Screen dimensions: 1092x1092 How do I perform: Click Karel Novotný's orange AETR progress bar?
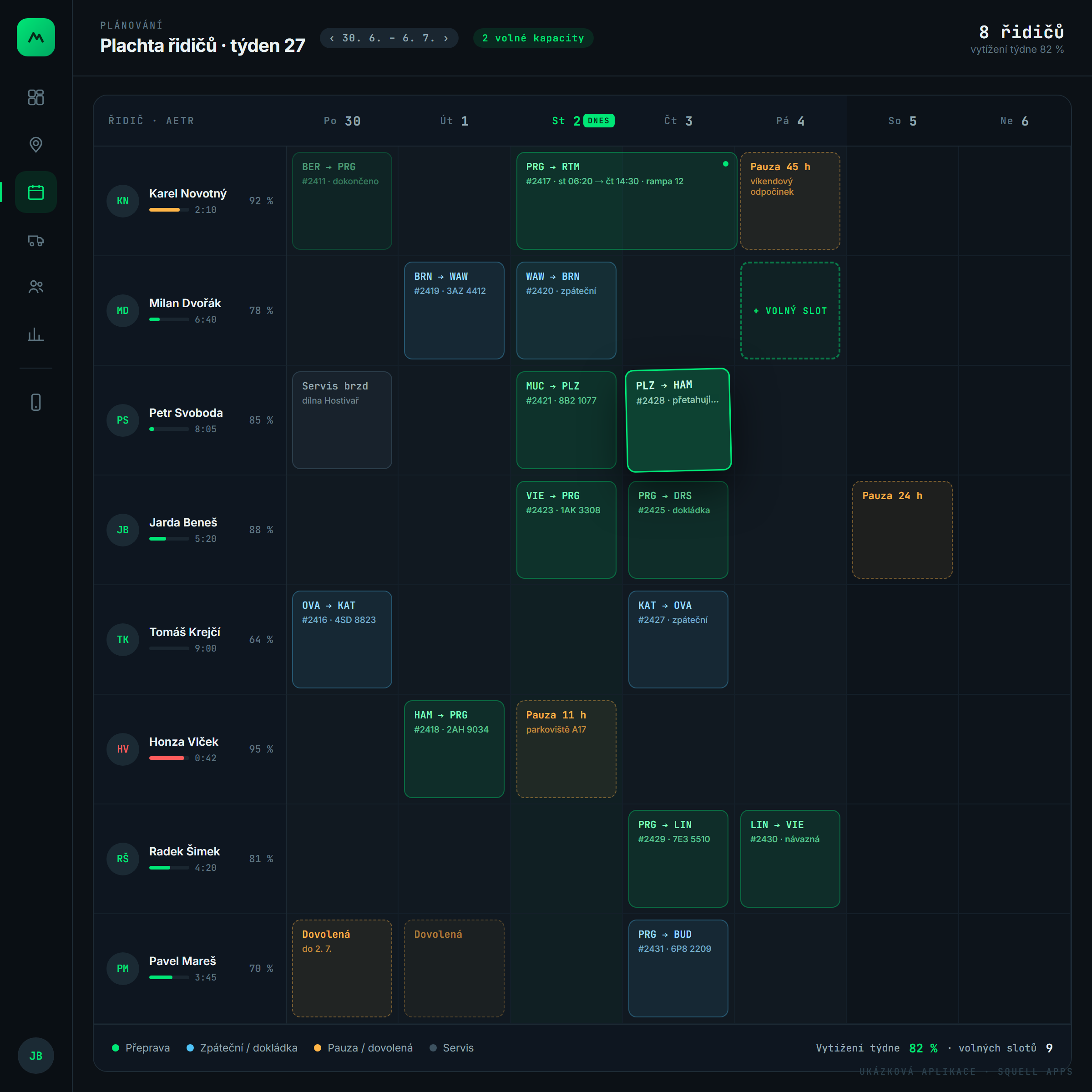(169, 210)
